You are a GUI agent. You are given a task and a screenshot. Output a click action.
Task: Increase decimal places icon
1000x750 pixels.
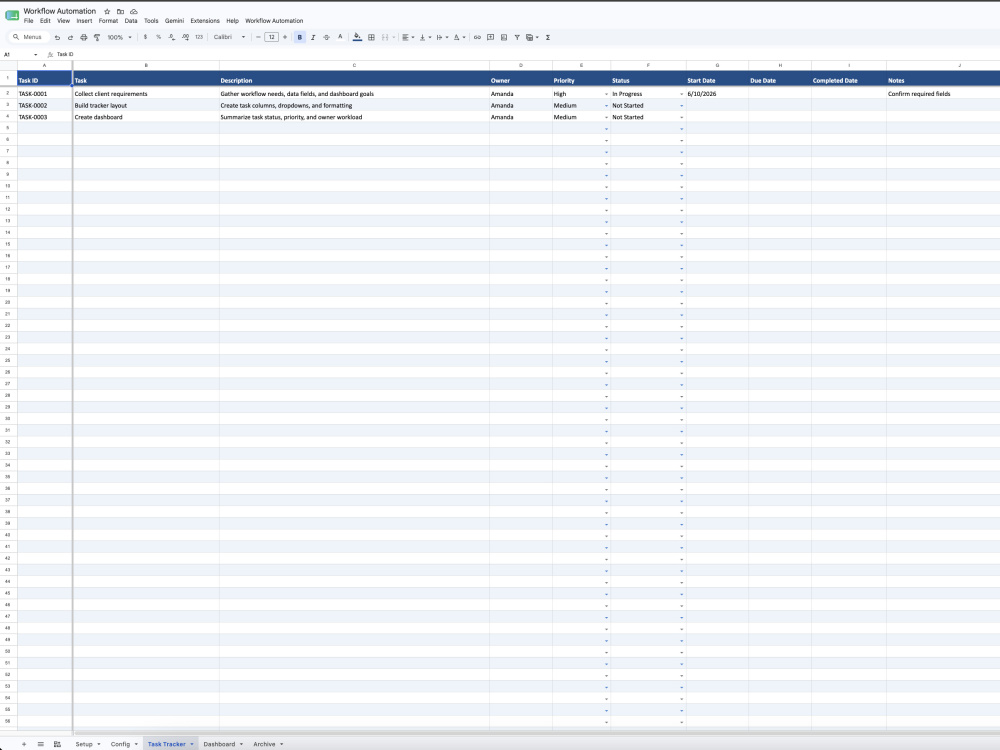[x=185, y=37]
